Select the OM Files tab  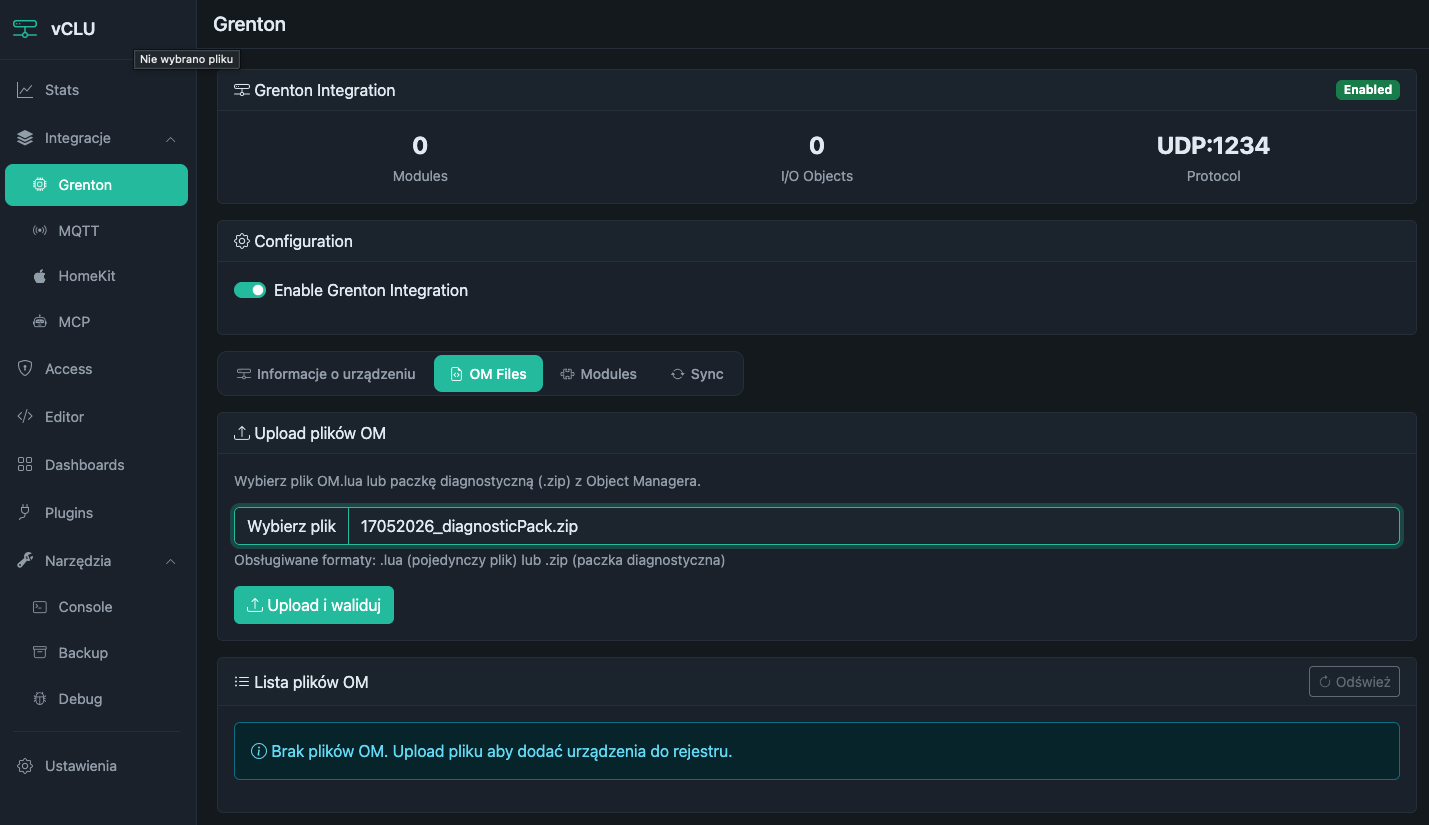(488, 374)
